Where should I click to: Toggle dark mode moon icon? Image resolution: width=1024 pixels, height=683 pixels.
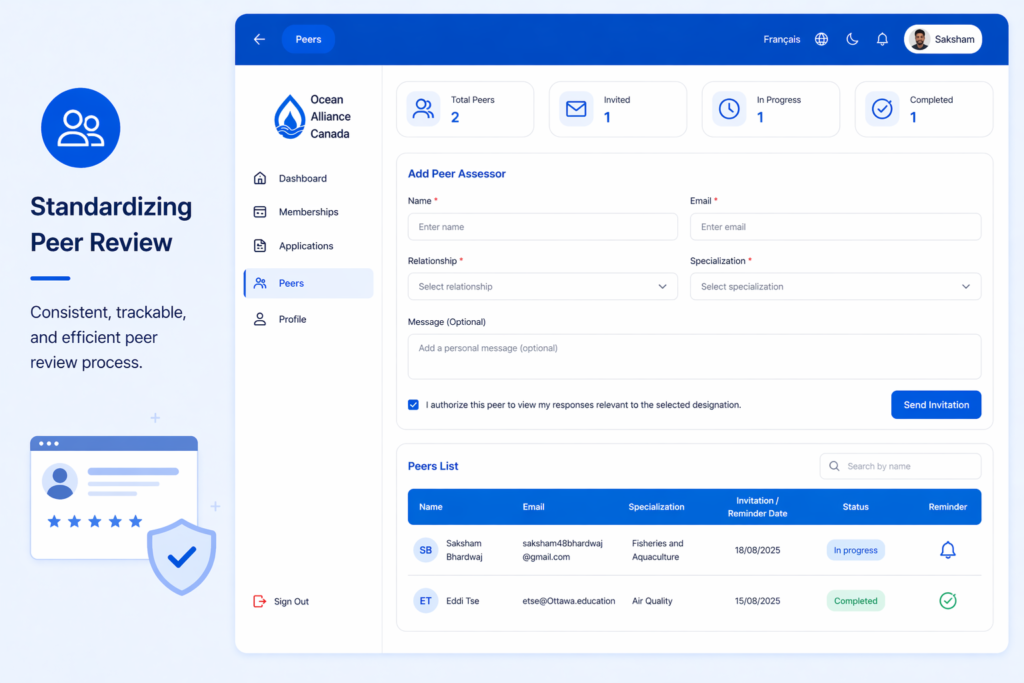852,39
